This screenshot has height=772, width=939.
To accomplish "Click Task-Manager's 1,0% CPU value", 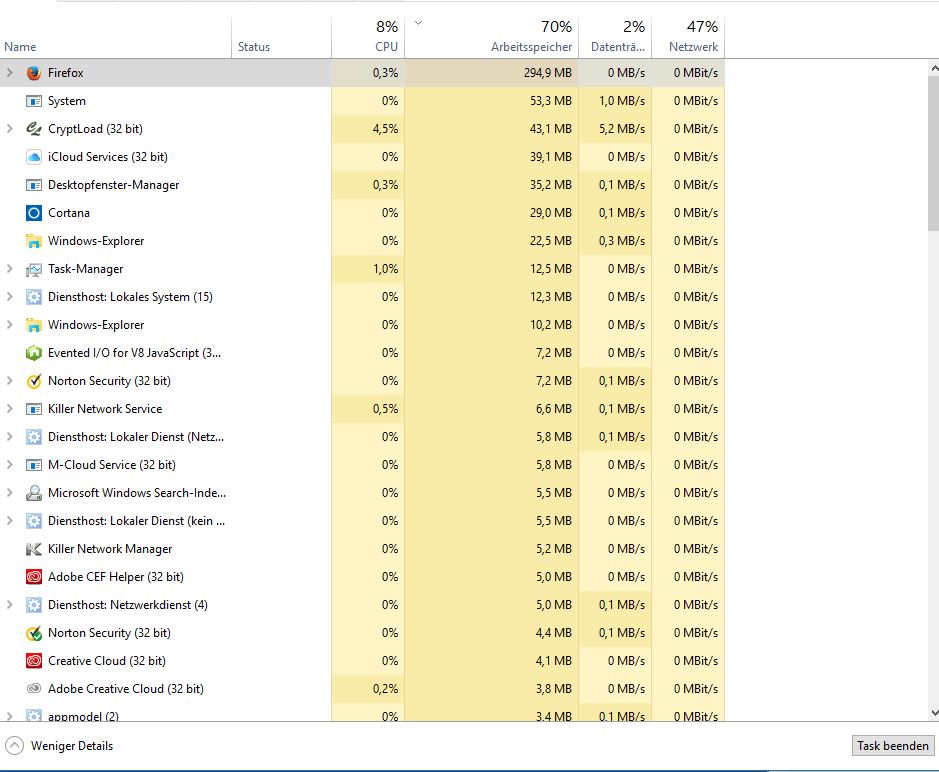I will tap(385, 269).
